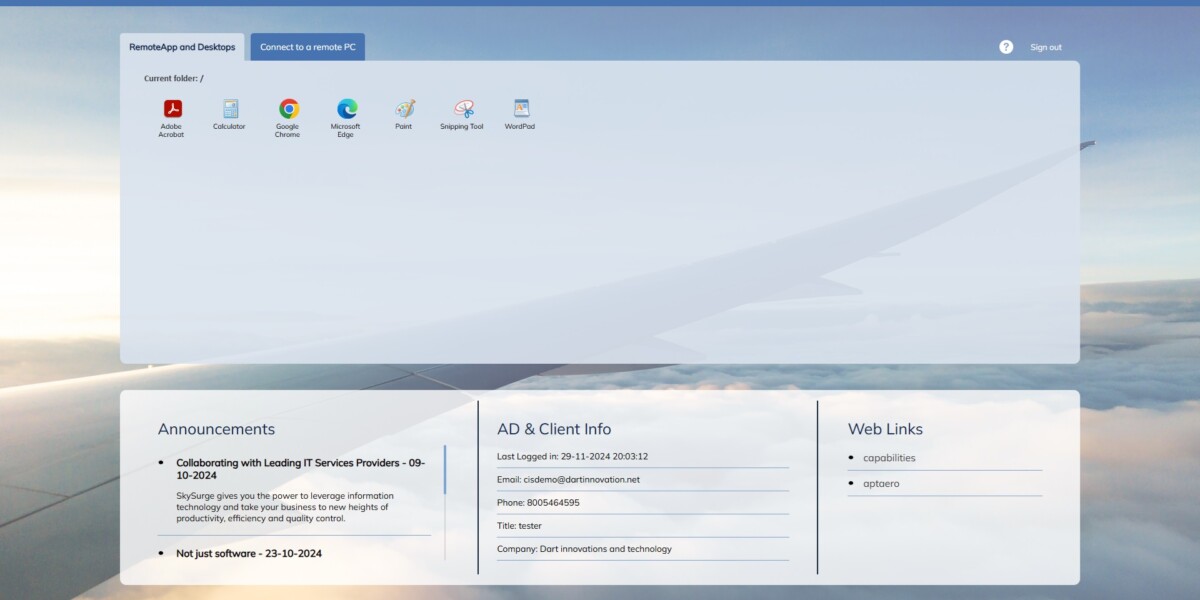
Task: Open the Calculator application
Action: pos(229,112)
